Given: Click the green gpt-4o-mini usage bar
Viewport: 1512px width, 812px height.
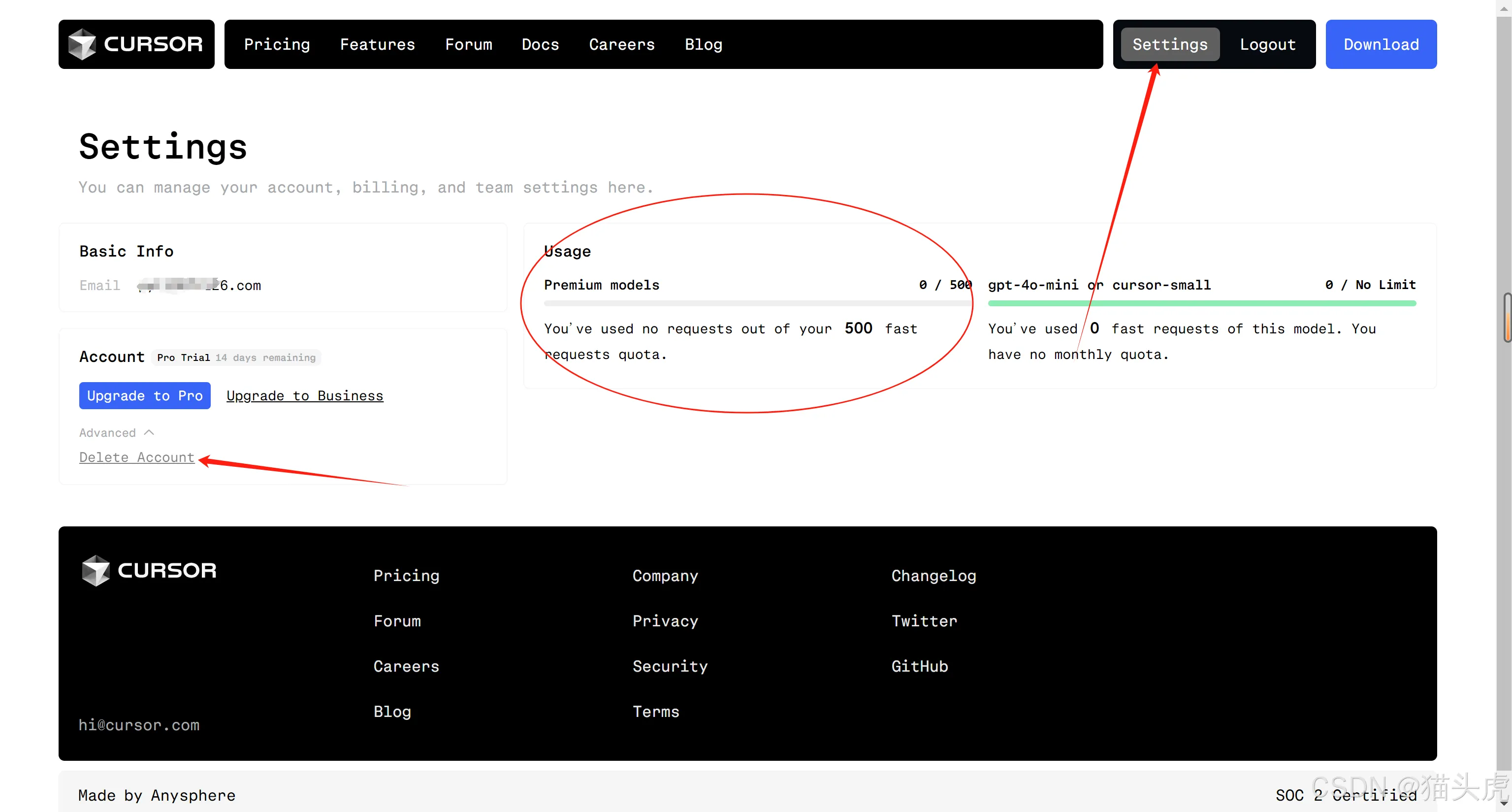Looking at the screenshot, I should pos(1201,303).
